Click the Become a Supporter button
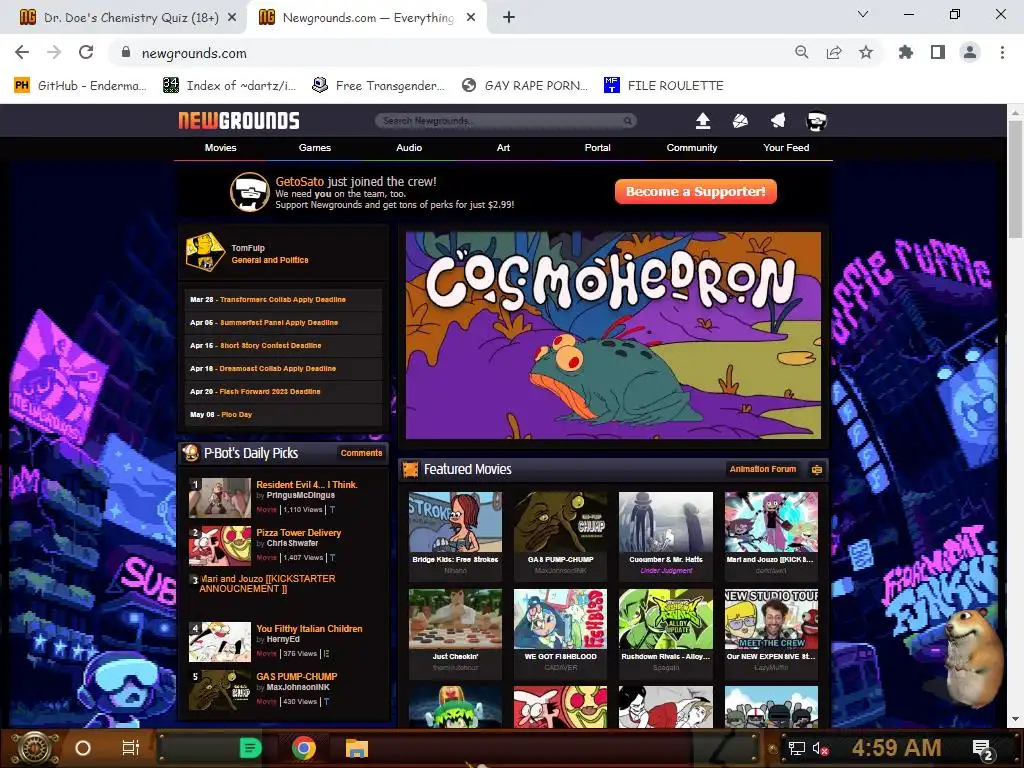The width and height of the screenshot is (1024, 768). tap(696, 191)
